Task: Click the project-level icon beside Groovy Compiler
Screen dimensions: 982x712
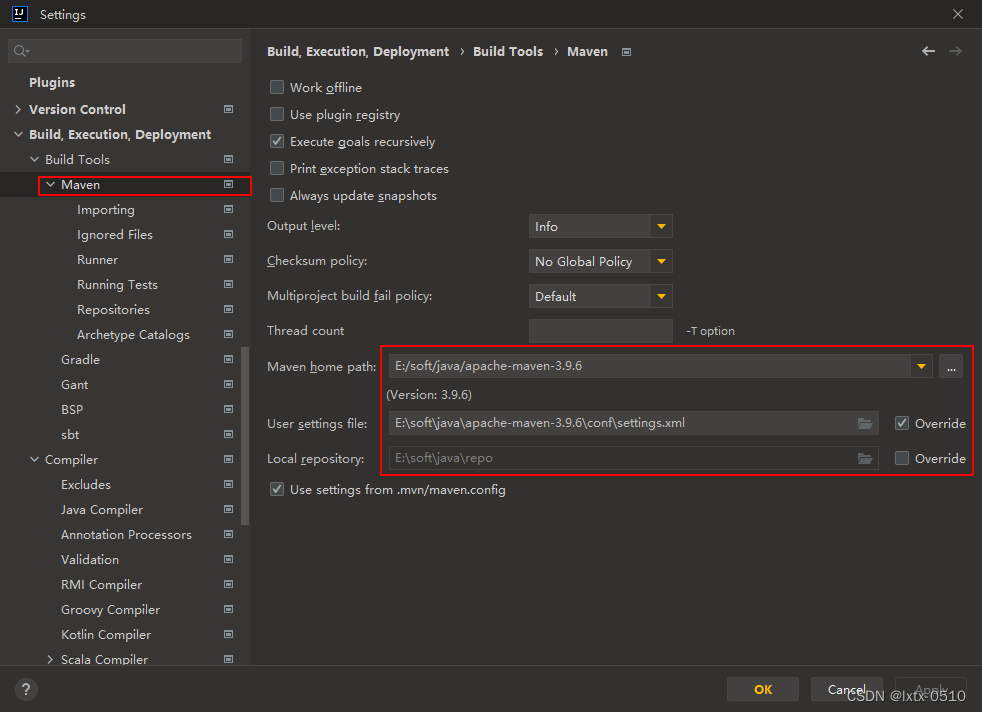Action: pos(229,609)
